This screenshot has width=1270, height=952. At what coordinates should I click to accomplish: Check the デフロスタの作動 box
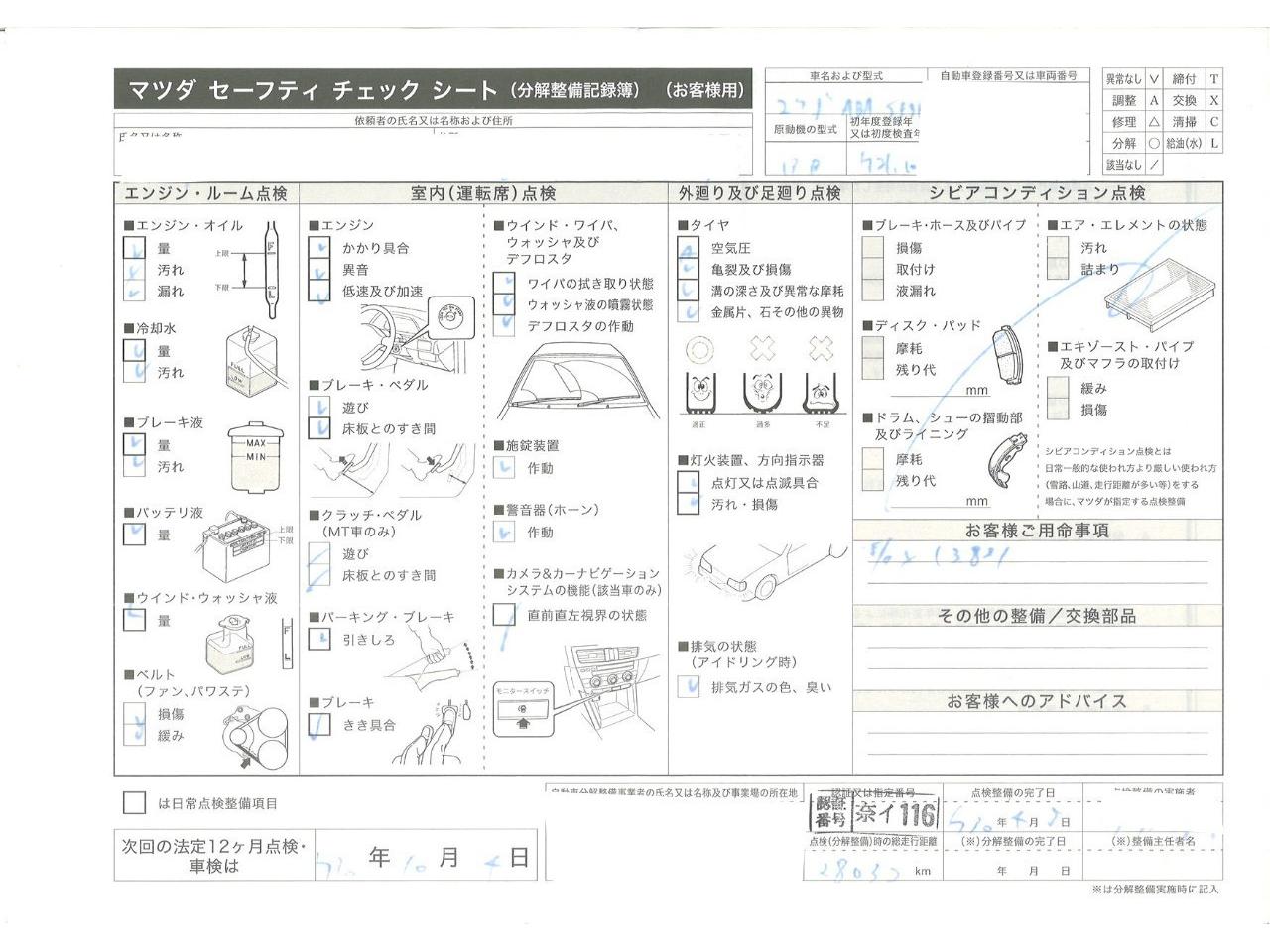pyautogui.click(x=504, y=326)
